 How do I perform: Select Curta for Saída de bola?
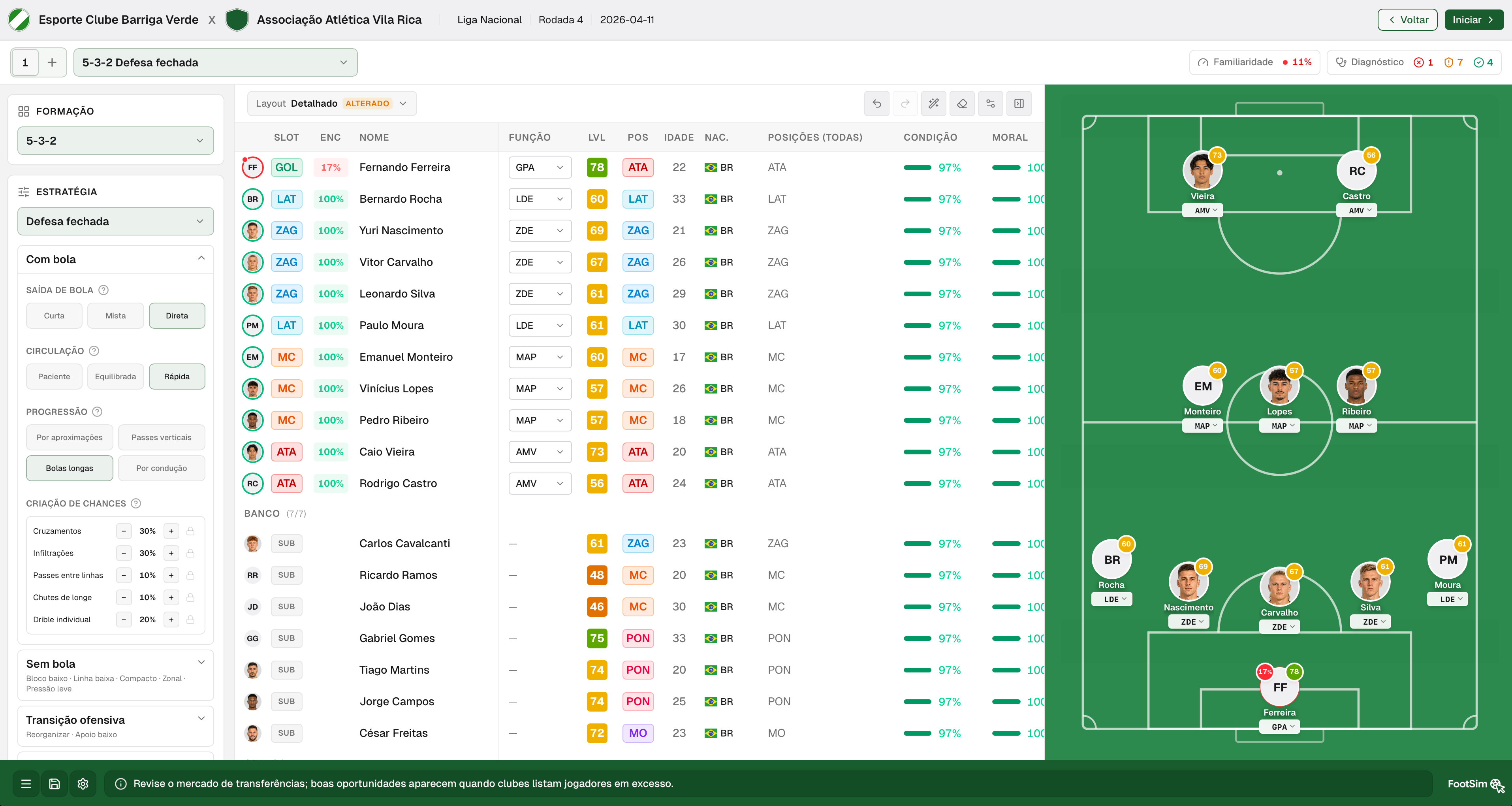[54, 316]
